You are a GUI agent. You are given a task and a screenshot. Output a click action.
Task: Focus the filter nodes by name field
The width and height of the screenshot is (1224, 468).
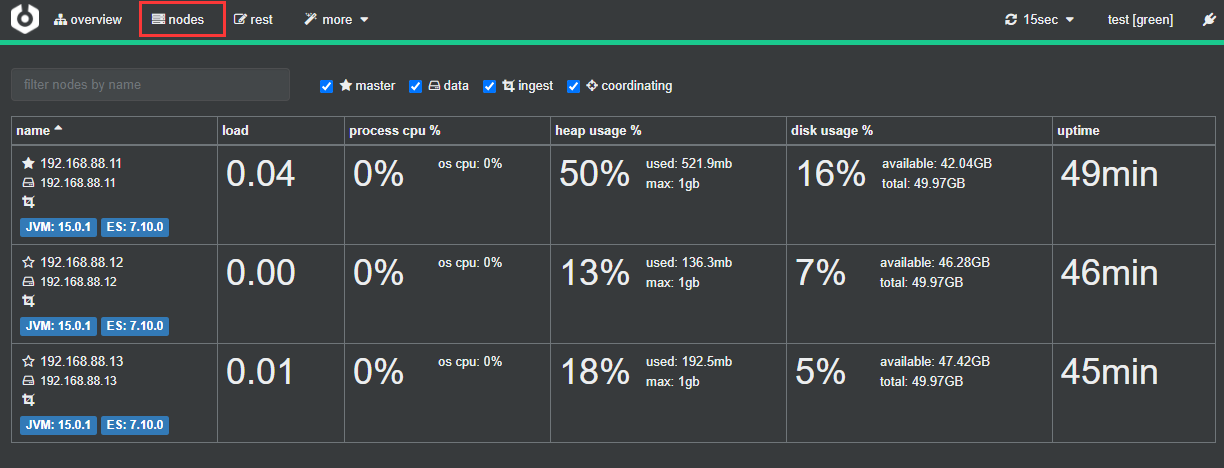(150, 85)
